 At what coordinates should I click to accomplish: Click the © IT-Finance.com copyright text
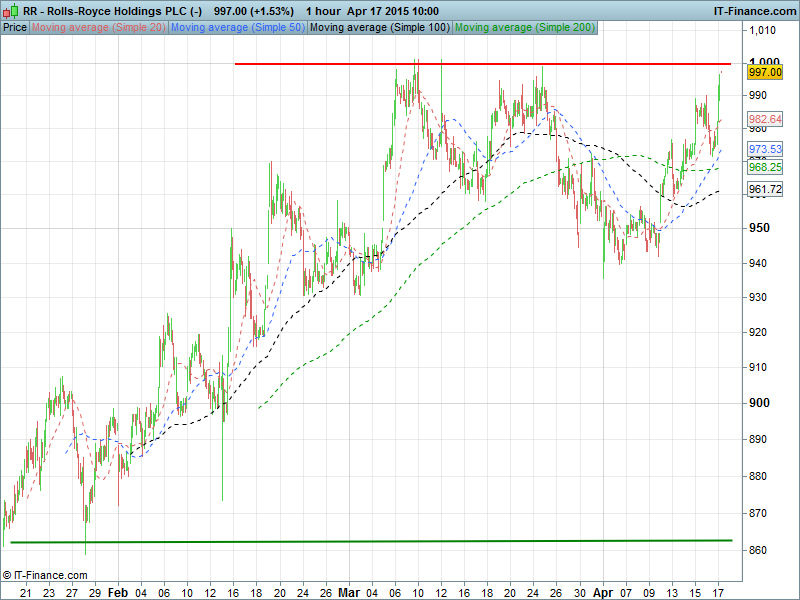pos(45,576)
